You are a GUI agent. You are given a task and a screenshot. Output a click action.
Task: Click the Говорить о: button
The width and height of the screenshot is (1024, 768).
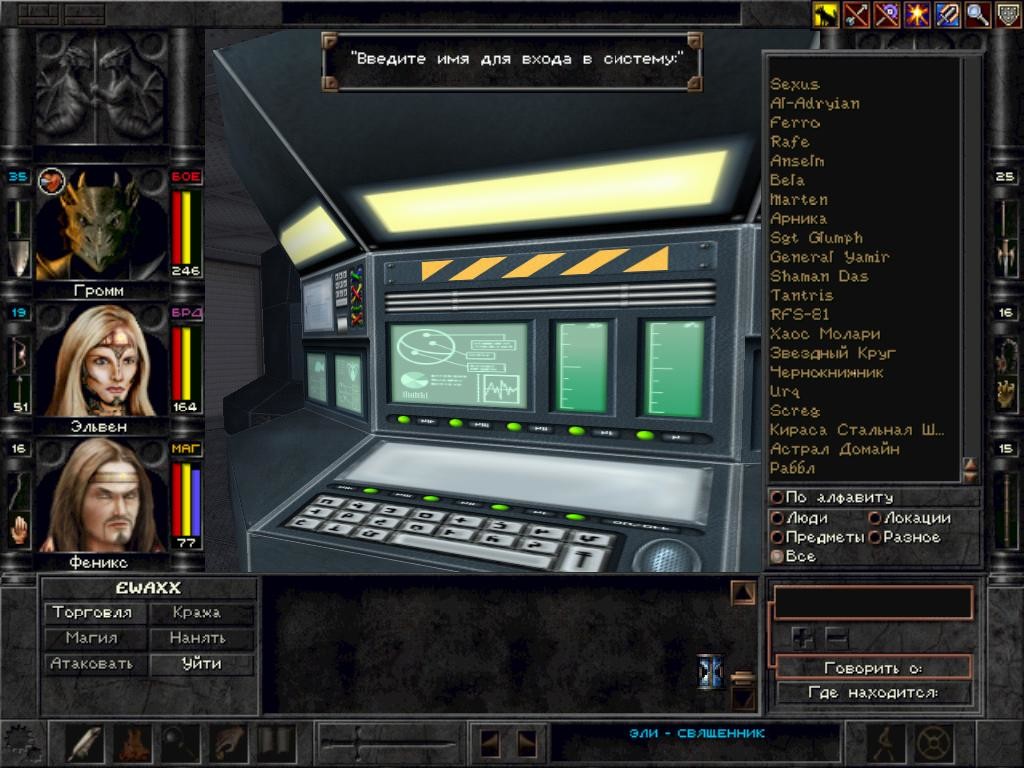[x=874, y=668]
